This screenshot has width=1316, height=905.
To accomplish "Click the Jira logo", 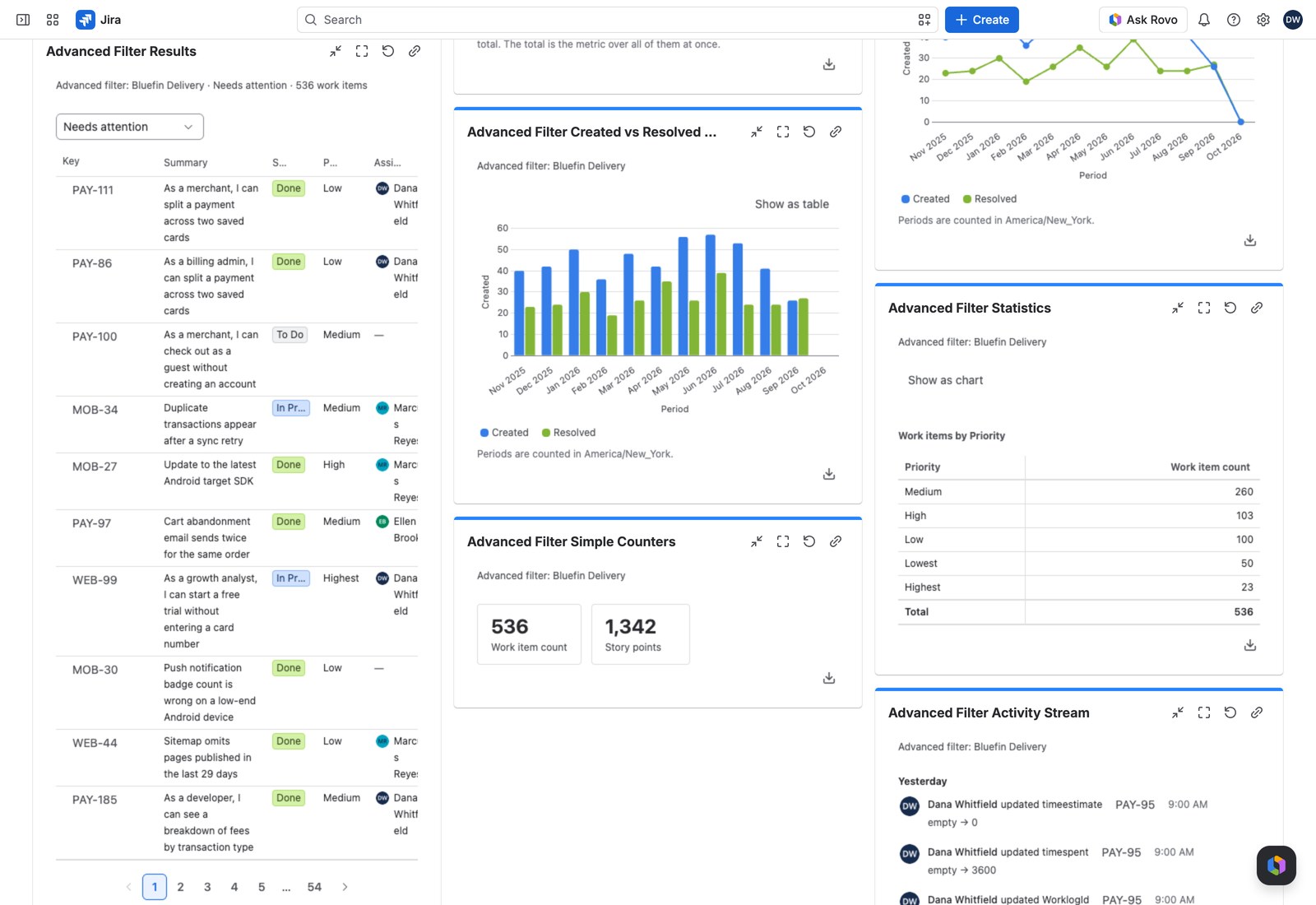I will point(99,20).
